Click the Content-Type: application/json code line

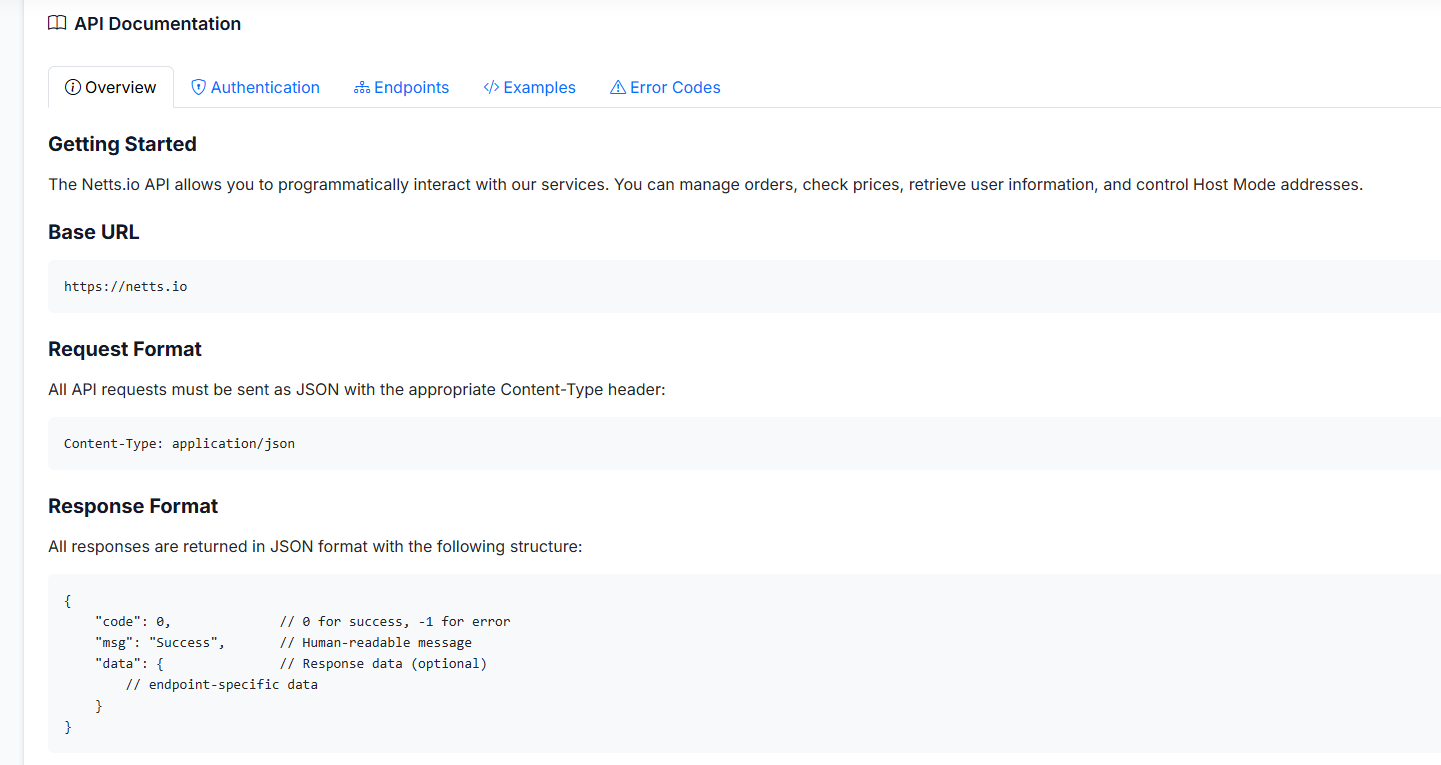[x=179, y=443]
